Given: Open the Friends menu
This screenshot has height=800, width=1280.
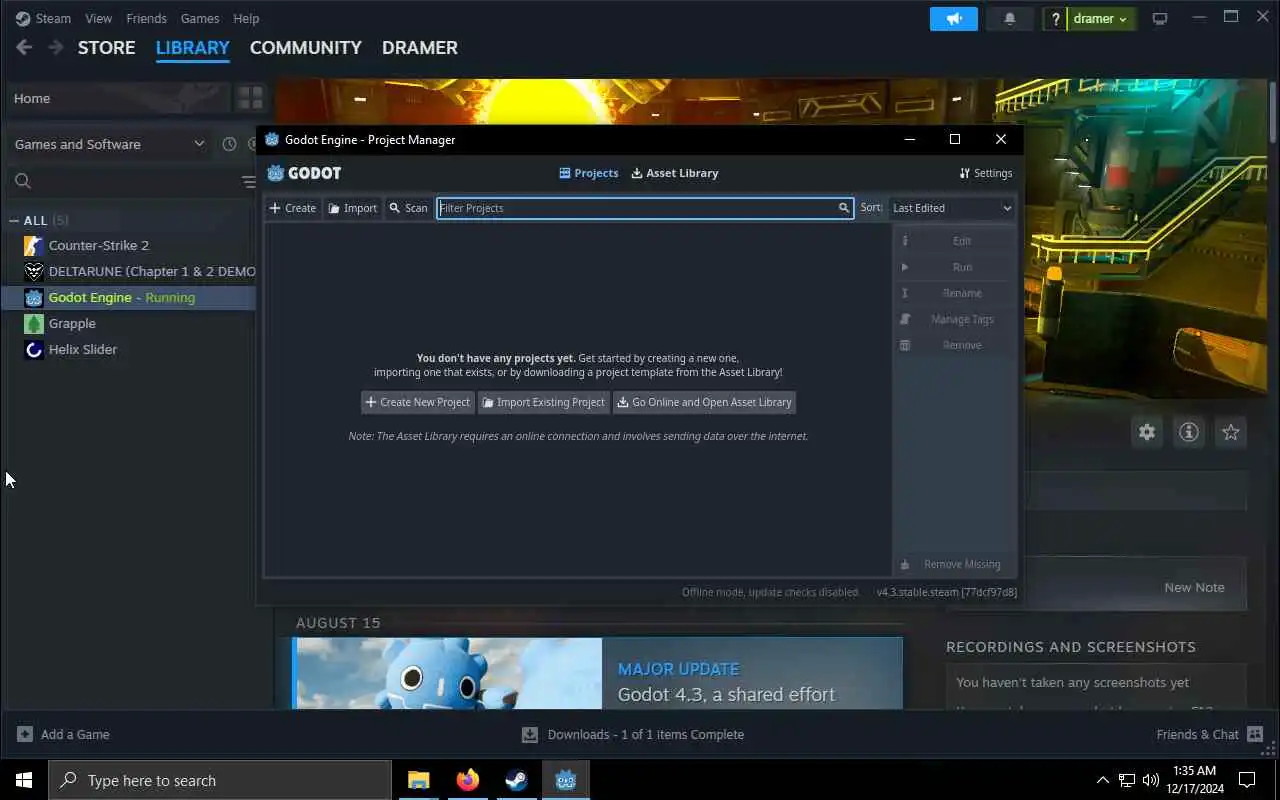Looking at the screenshot, I should [x=146, y=18].
